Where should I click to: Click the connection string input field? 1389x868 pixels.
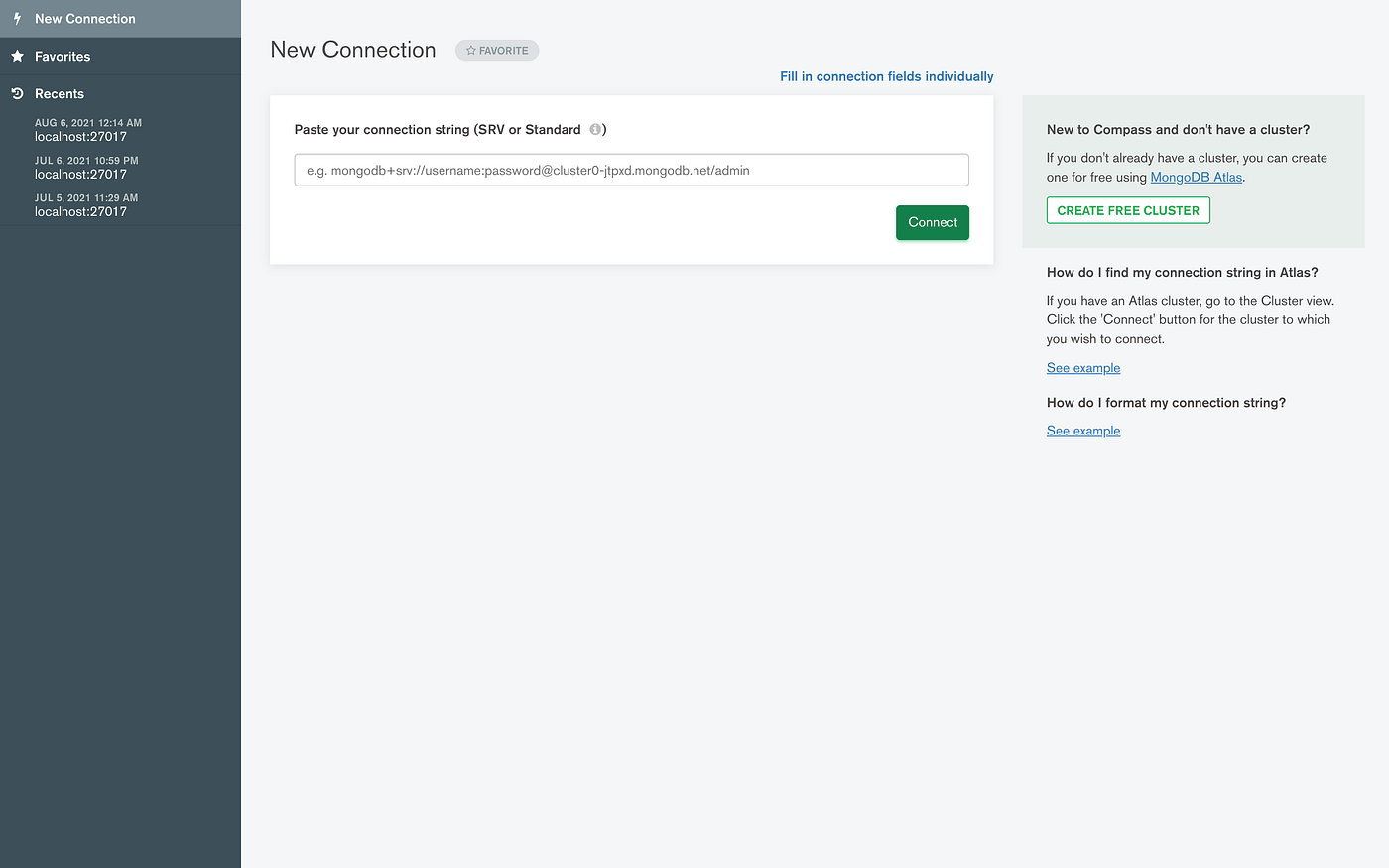tap(631, 170)
